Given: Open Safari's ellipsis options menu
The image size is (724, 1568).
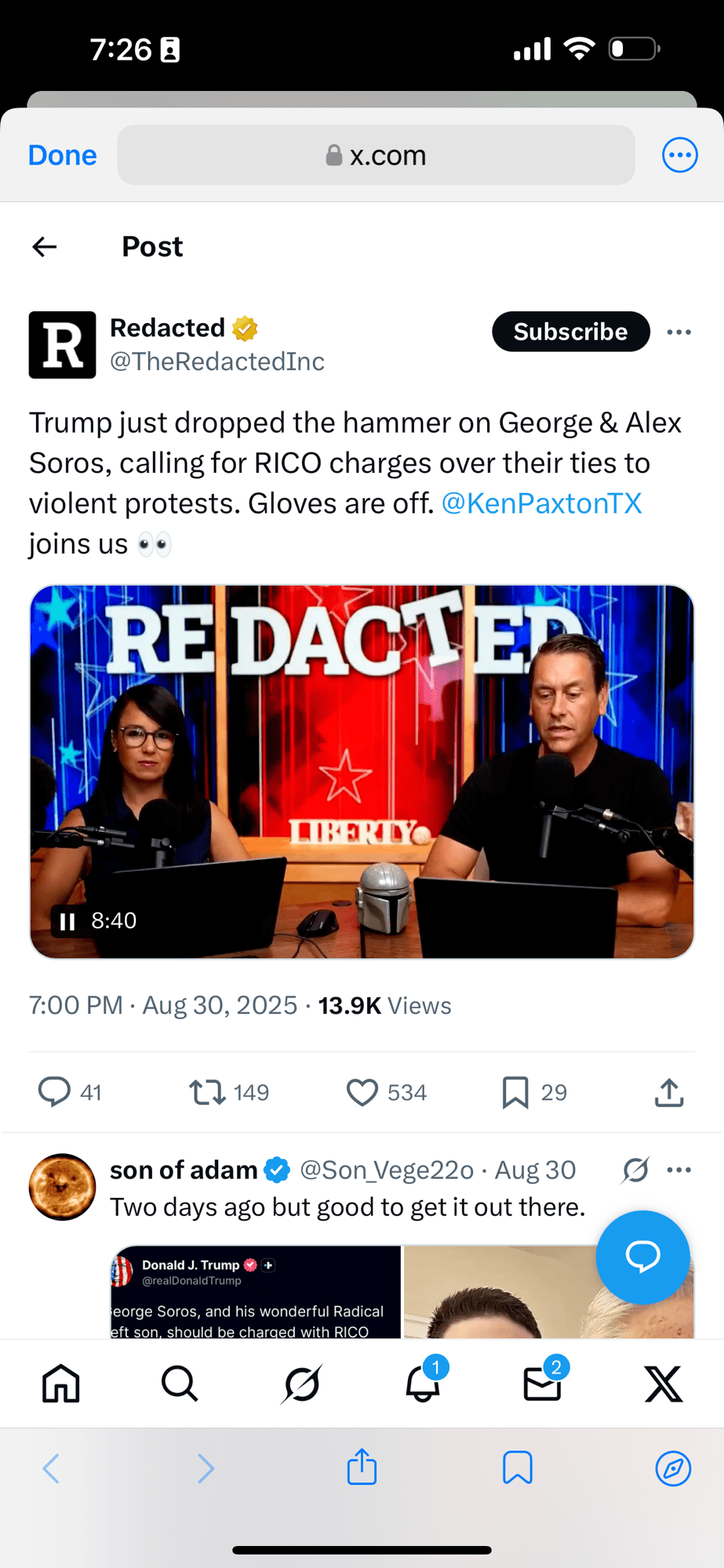Looking at the screenshot, I should [x=679, y=154].
